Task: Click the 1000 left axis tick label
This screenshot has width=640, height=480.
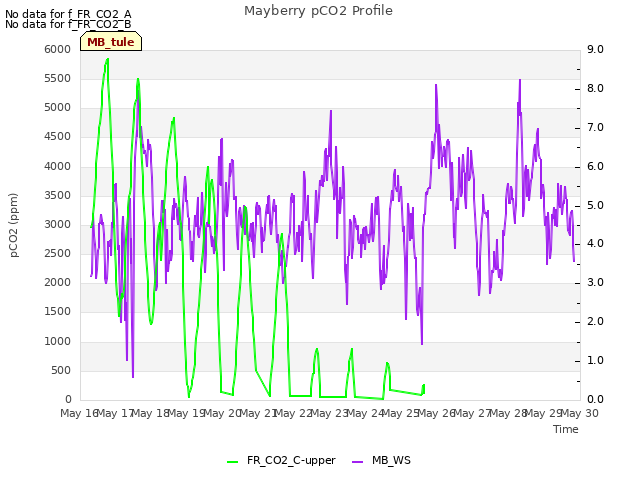Action: [58, 342]
